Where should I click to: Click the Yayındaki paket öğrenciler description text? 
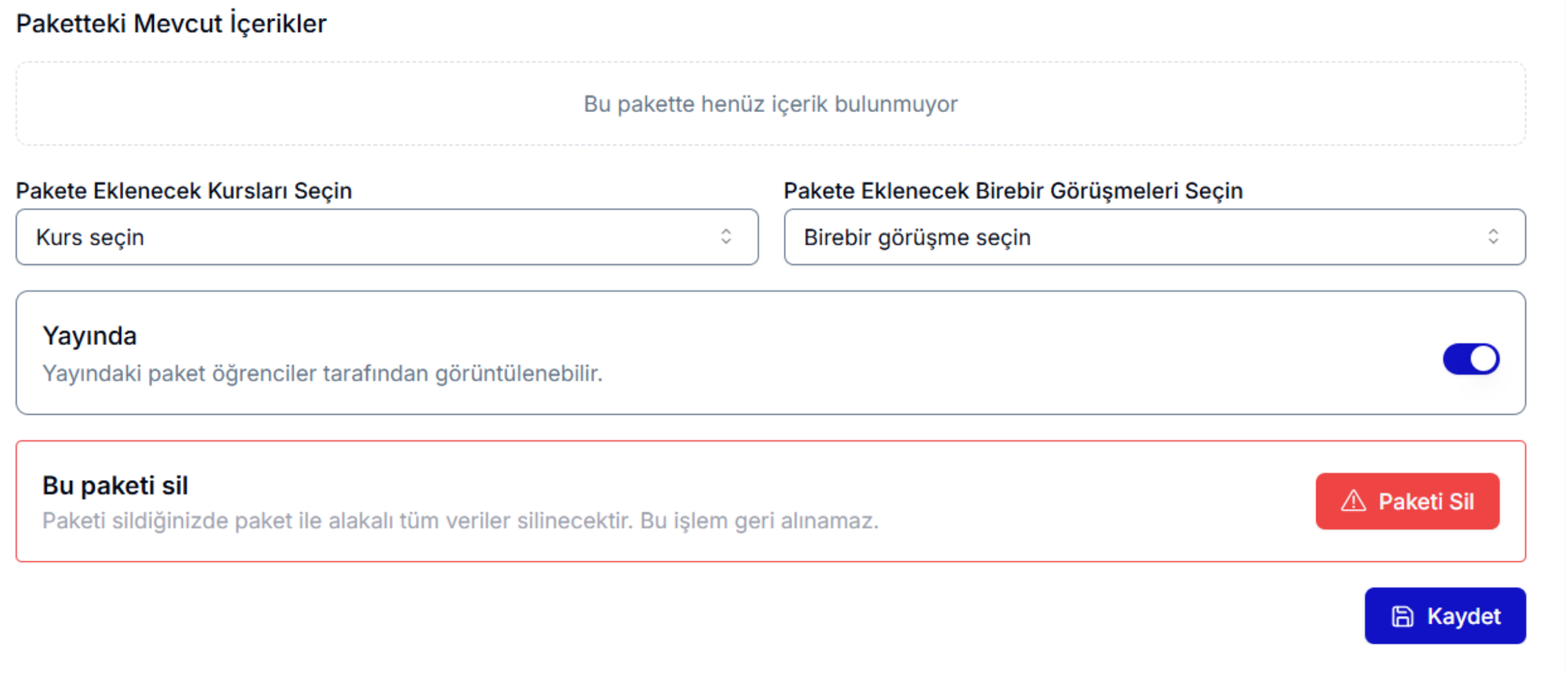(x=322, y=373)
